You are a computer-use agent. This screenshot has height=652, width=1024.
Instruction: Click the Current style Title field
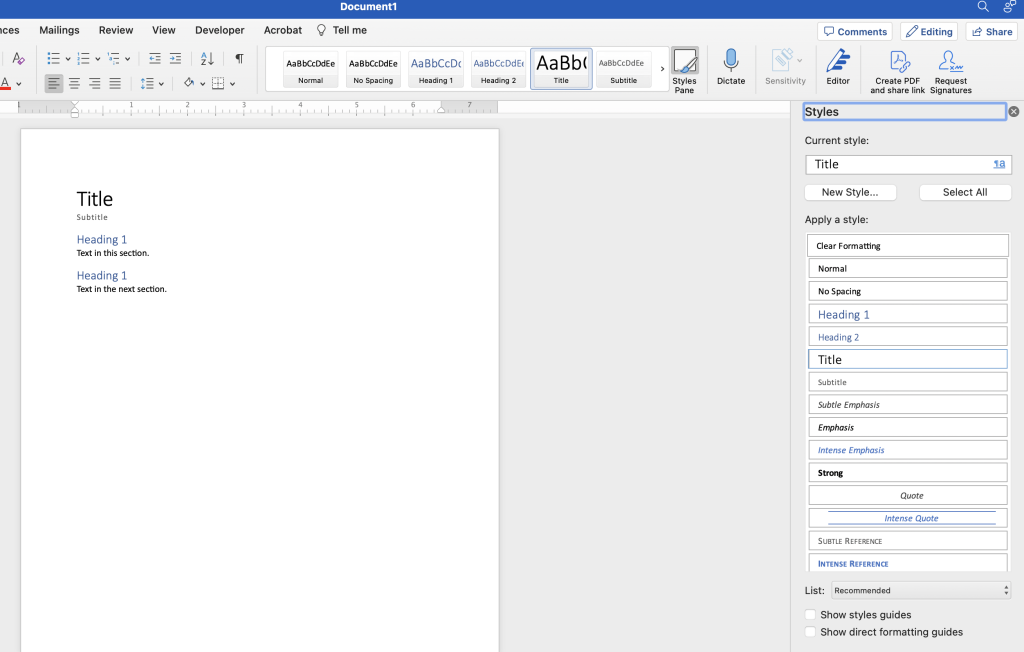click(908, 164)
